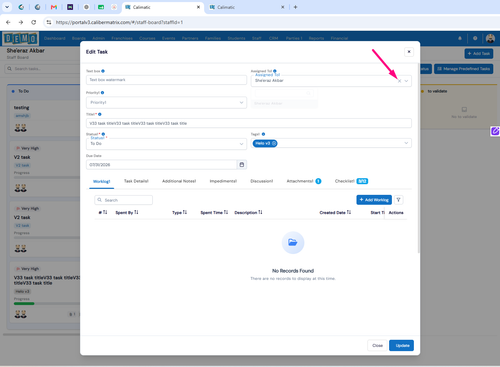Focus the Text box watermark input
Viewport: 500px width, 367px height.
166,80
